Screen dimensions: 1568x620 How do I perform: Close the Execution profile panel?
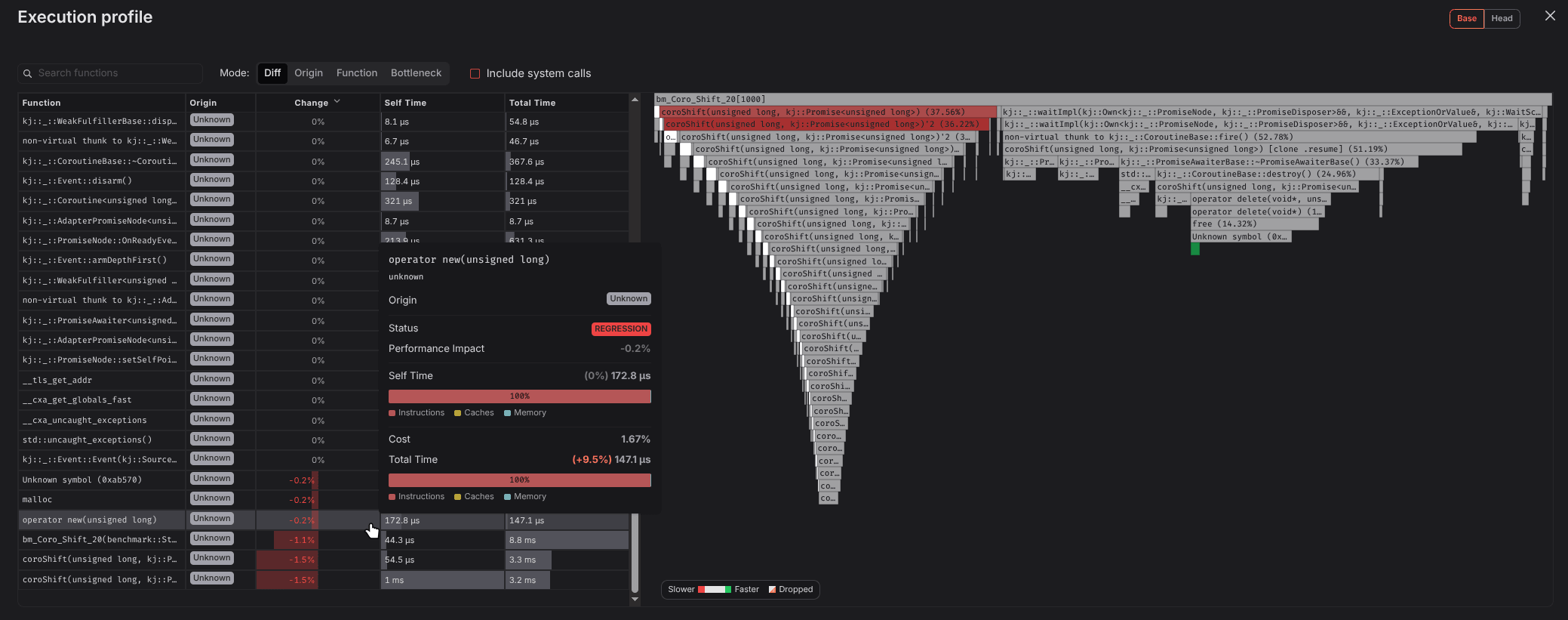coord(1550,16)
